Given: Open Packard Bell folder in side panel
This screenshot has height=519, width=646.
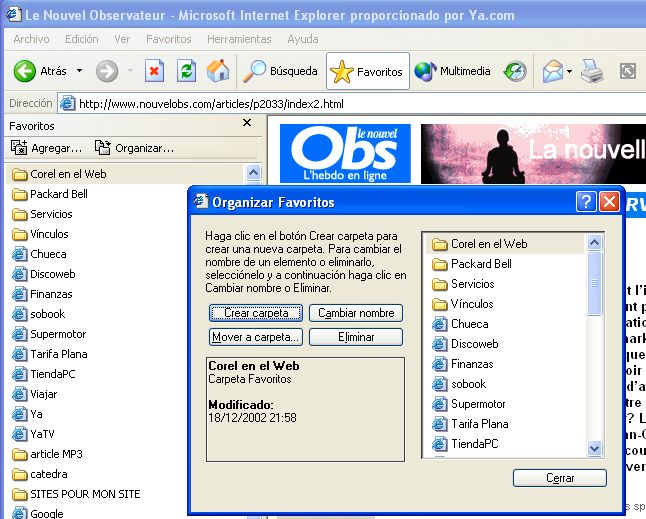Looking at the screenshot, I should tap(50, 194).
